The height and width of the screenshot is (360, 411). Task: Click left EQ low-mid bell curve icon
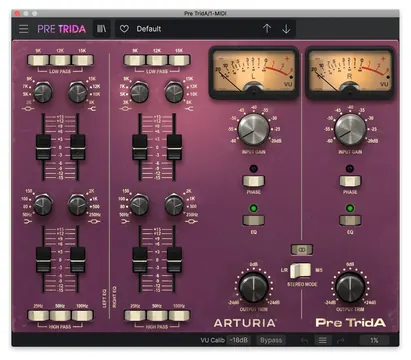click(x=94, y=222)
